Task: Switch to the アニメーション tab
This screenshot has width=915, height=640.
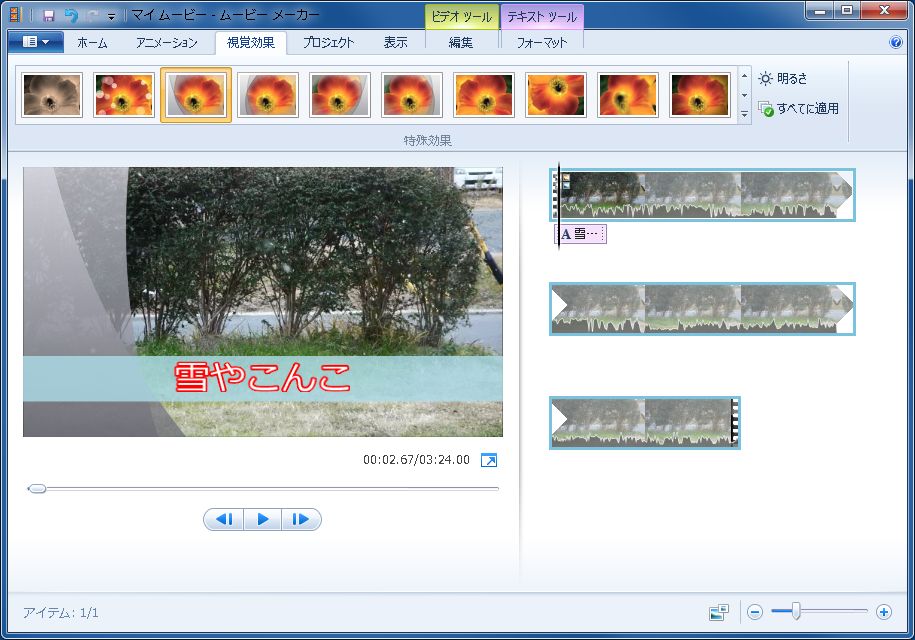Action: [x=167, y=43]
